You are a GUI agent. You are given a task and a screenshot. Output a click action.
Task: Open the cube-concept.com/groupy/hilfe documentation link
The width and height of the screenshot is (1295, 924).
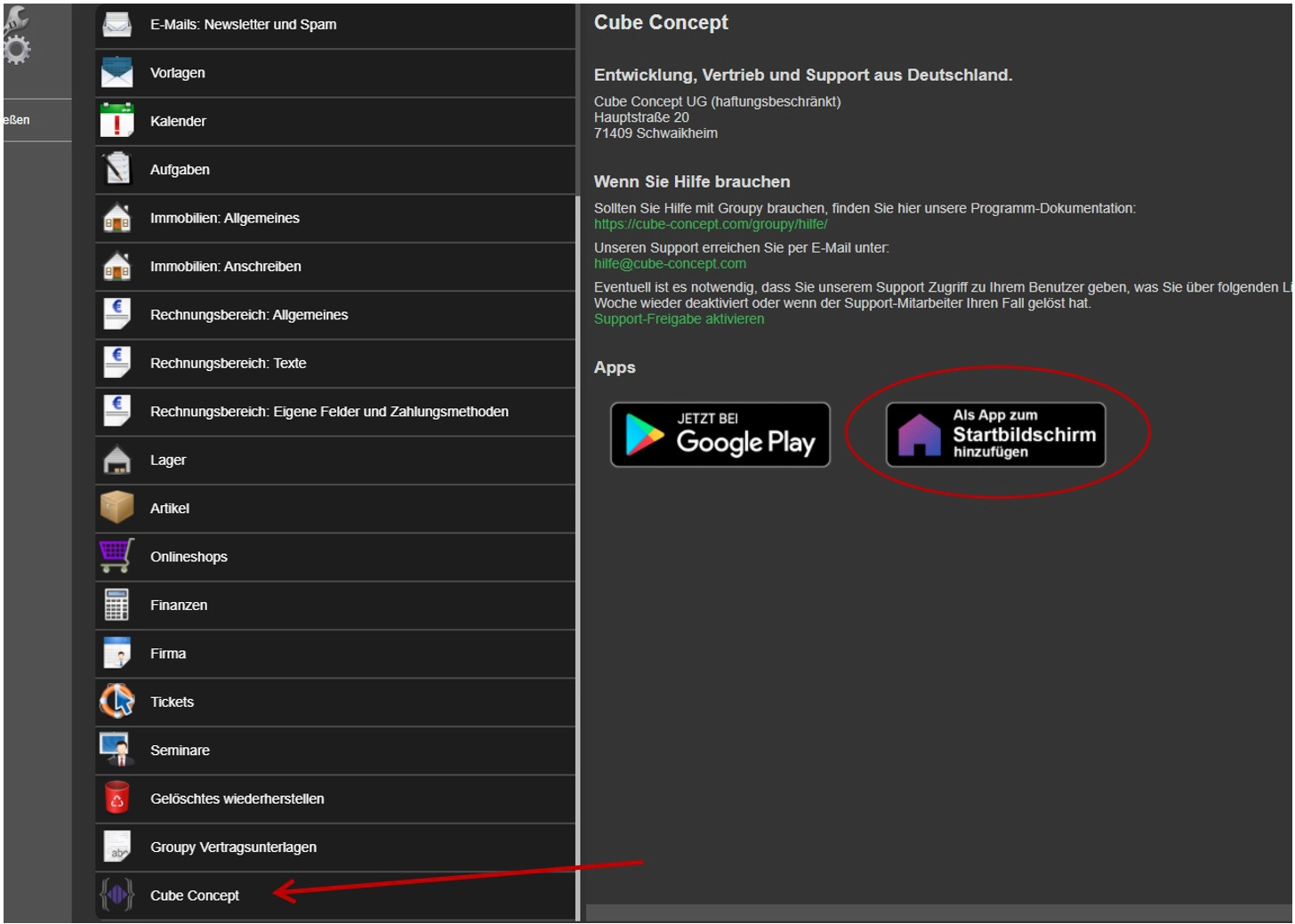tap(711, 224)
